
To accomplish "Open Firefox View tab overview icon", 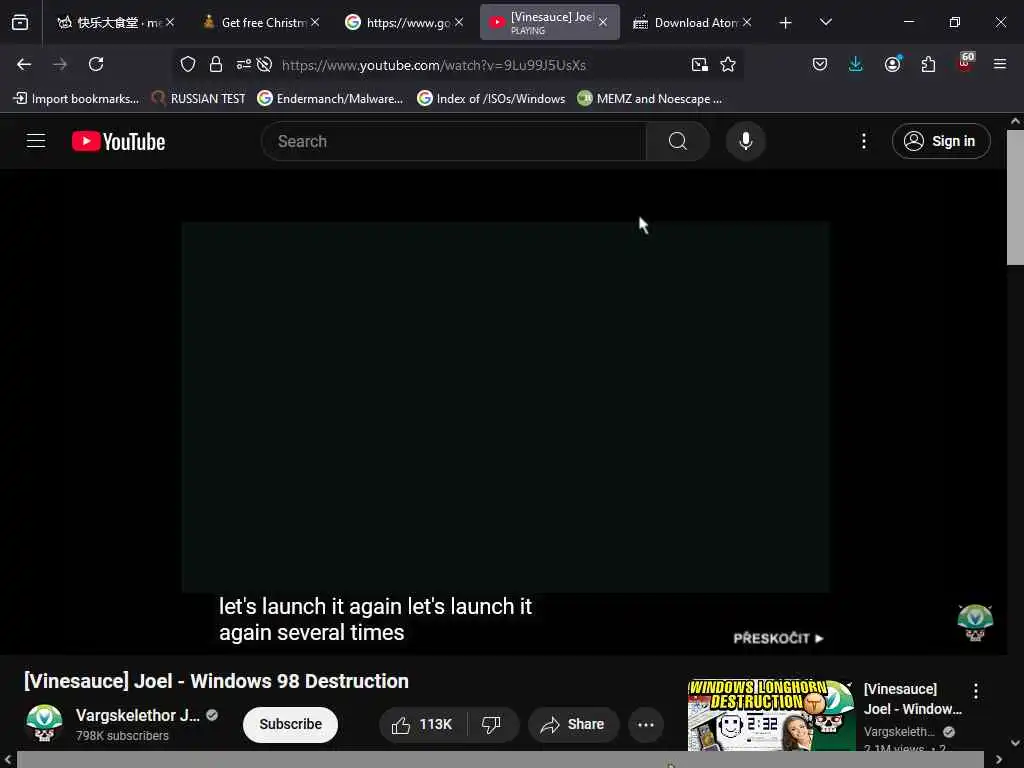I will point(20,23).
